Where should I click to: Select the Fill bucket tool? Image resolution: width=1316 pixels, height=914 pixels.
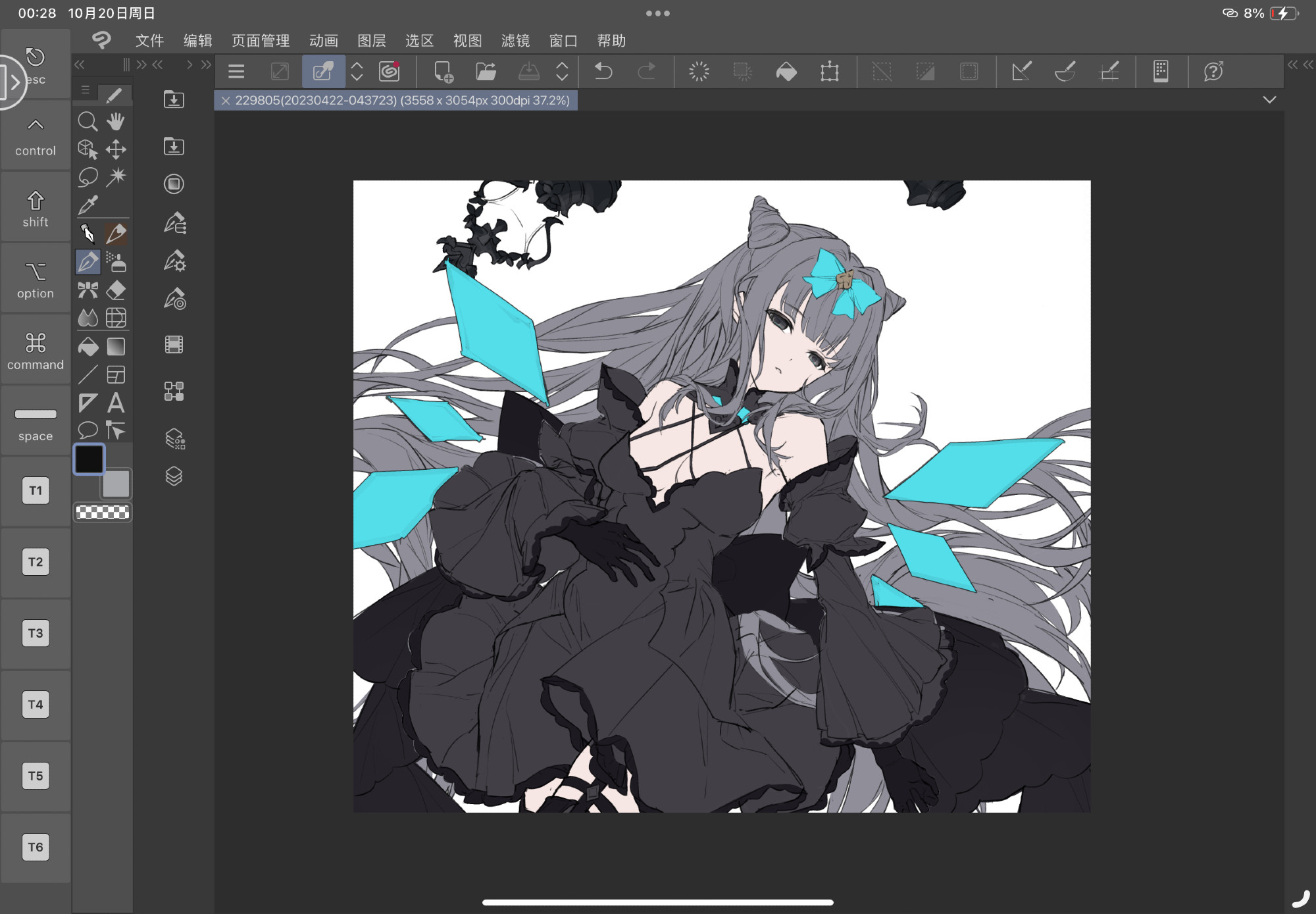[x=88, y=347]
